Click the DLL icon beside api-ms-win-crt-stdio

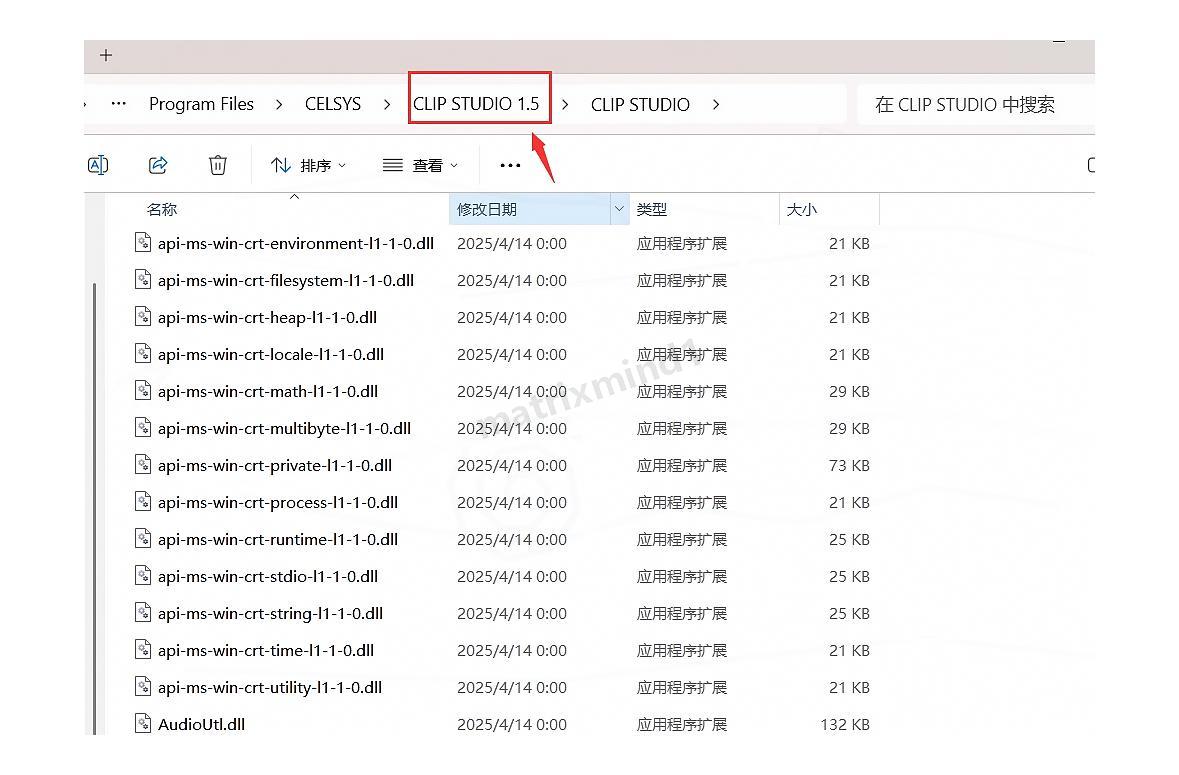pyautogui.click(x=143, y=575)
